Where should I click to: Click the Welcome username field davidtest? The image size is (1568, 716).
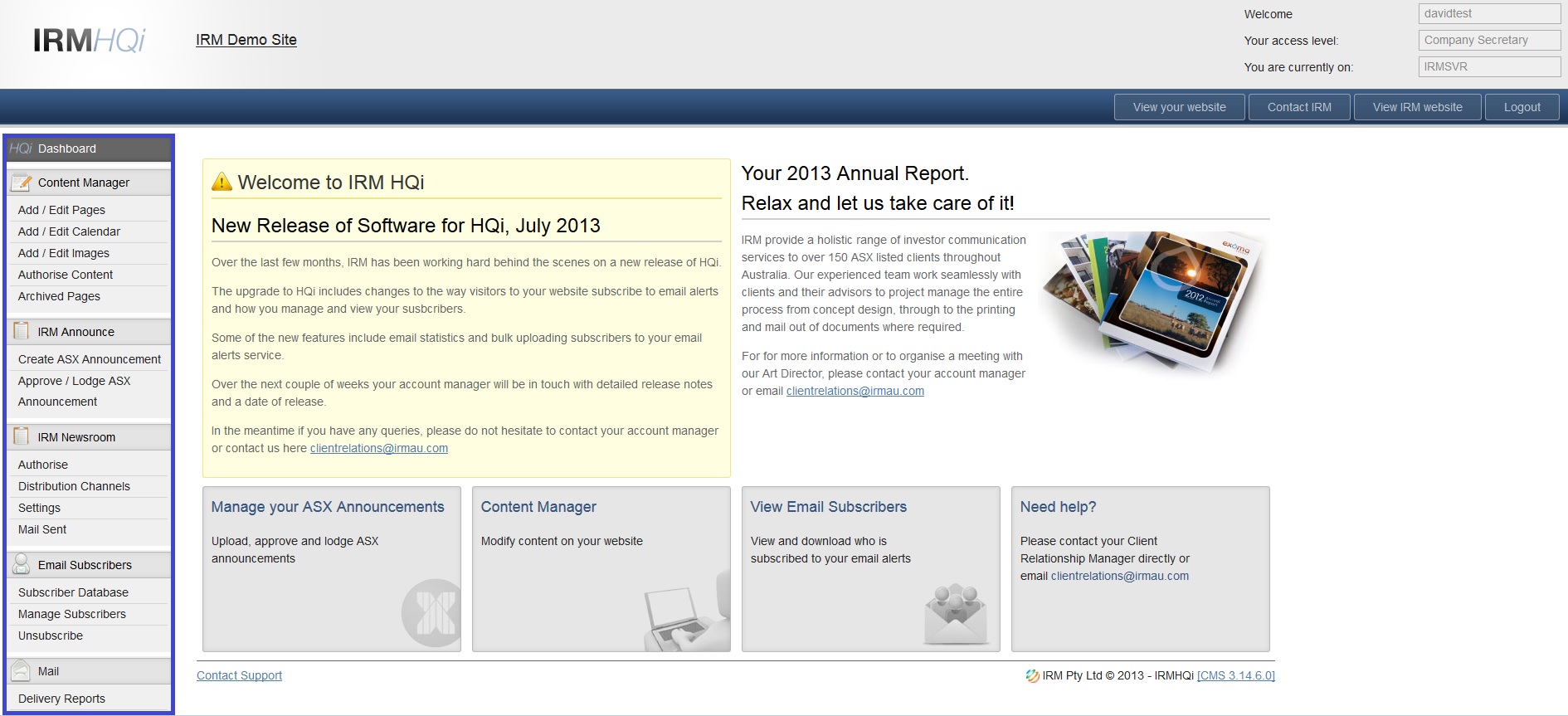coord(1489,13)
